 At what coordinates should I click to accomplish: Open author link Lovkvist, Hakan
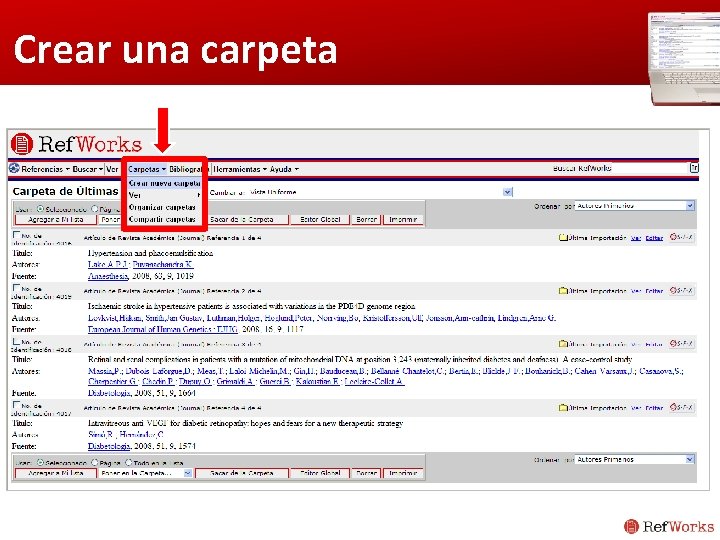(x=114, y=318)
